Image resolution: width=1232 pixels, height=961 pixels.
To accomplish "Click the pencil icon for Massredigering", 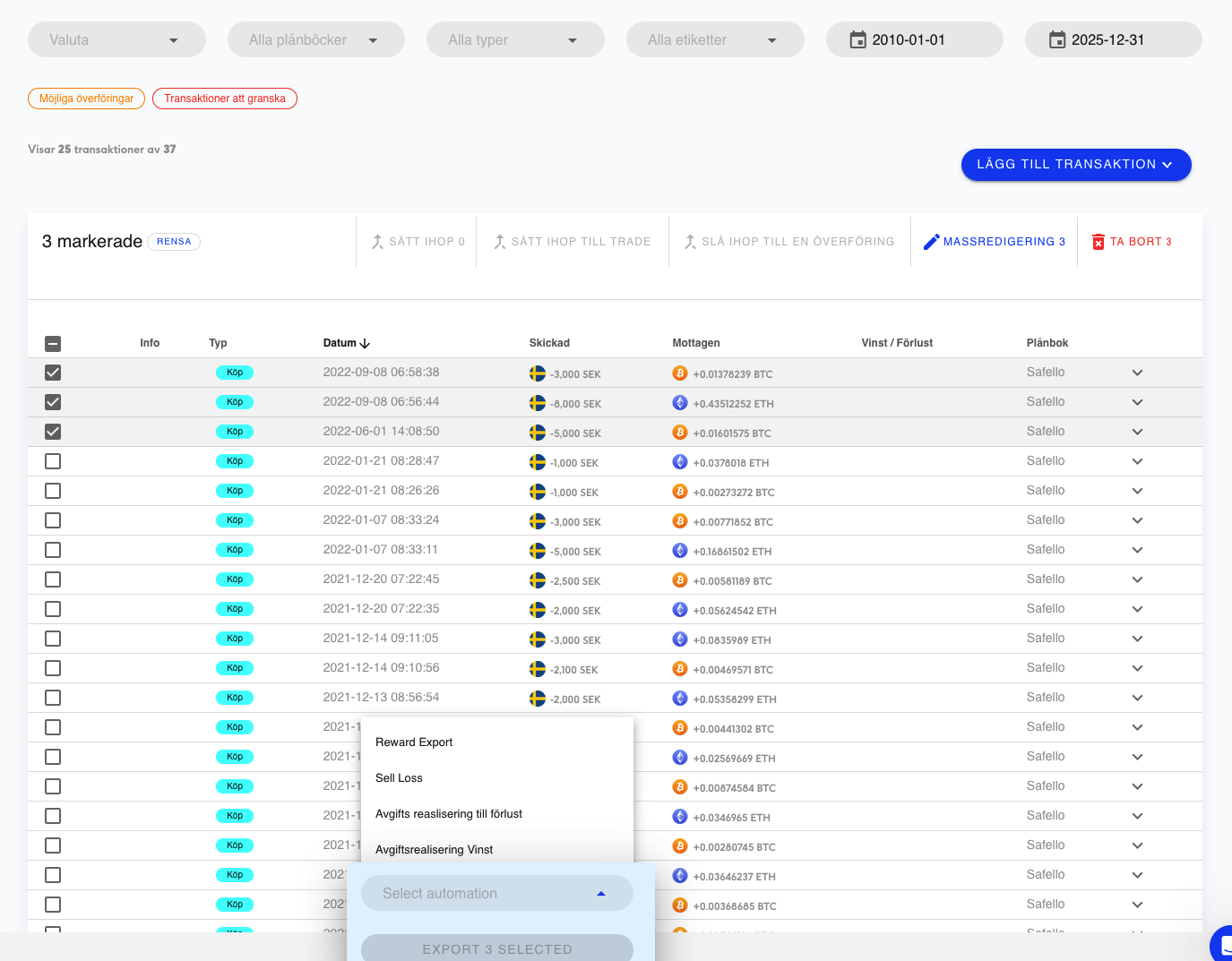I will pyautogui.click(x=932, y=242).
